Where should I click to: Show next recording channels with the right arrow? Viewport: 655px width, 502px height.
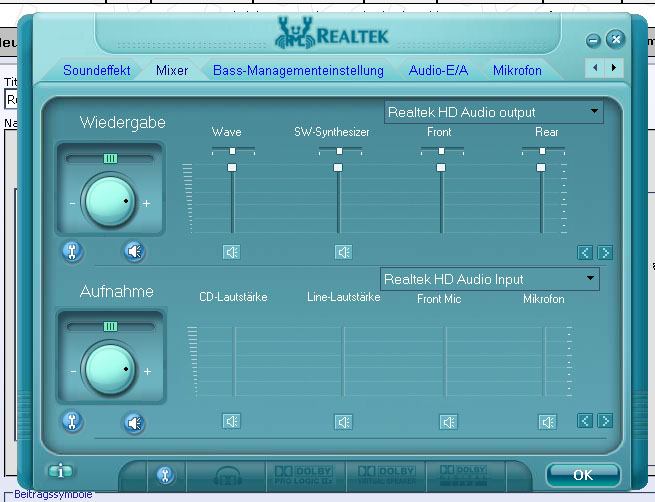tap(605, 421)
